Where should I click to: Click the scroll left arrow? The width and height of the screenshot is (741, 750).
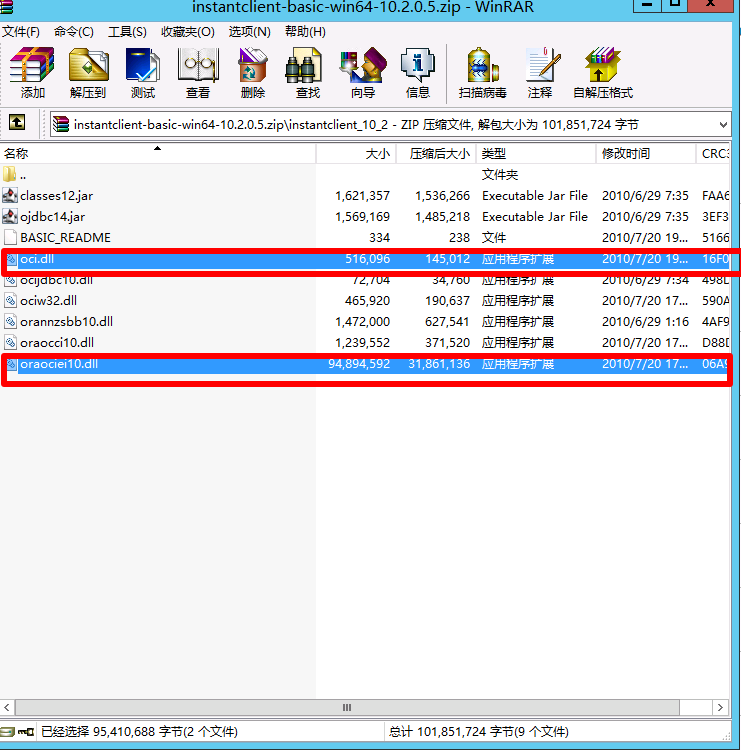[x=7, y=707]
